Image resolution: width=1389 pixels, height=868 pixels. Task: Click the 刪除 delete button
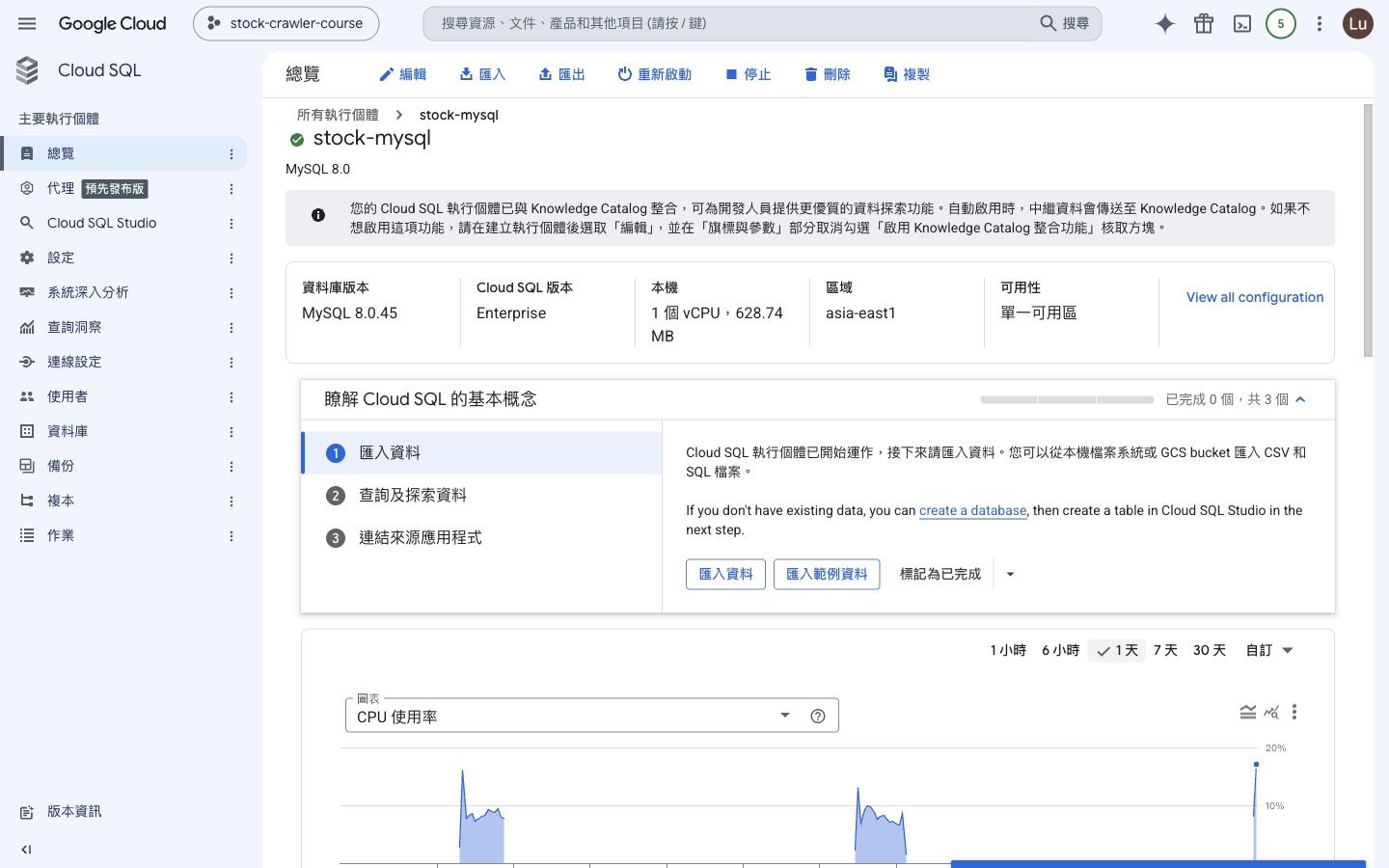click(x=828, y=74)
